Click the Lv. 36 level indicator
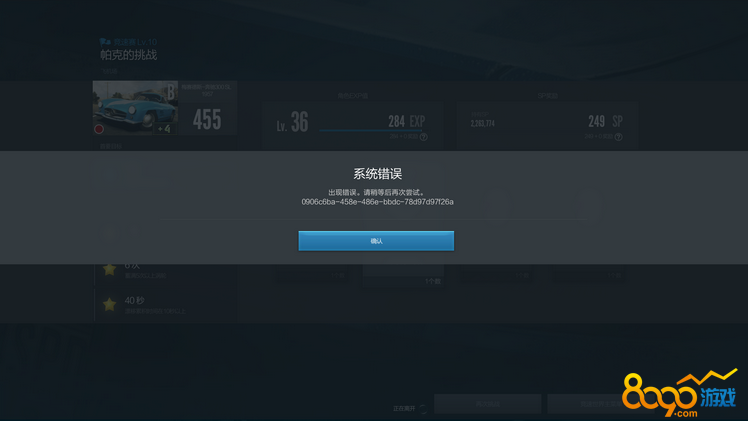The width and height of the screenshot is (748, 422). click(x=292, y=124)
